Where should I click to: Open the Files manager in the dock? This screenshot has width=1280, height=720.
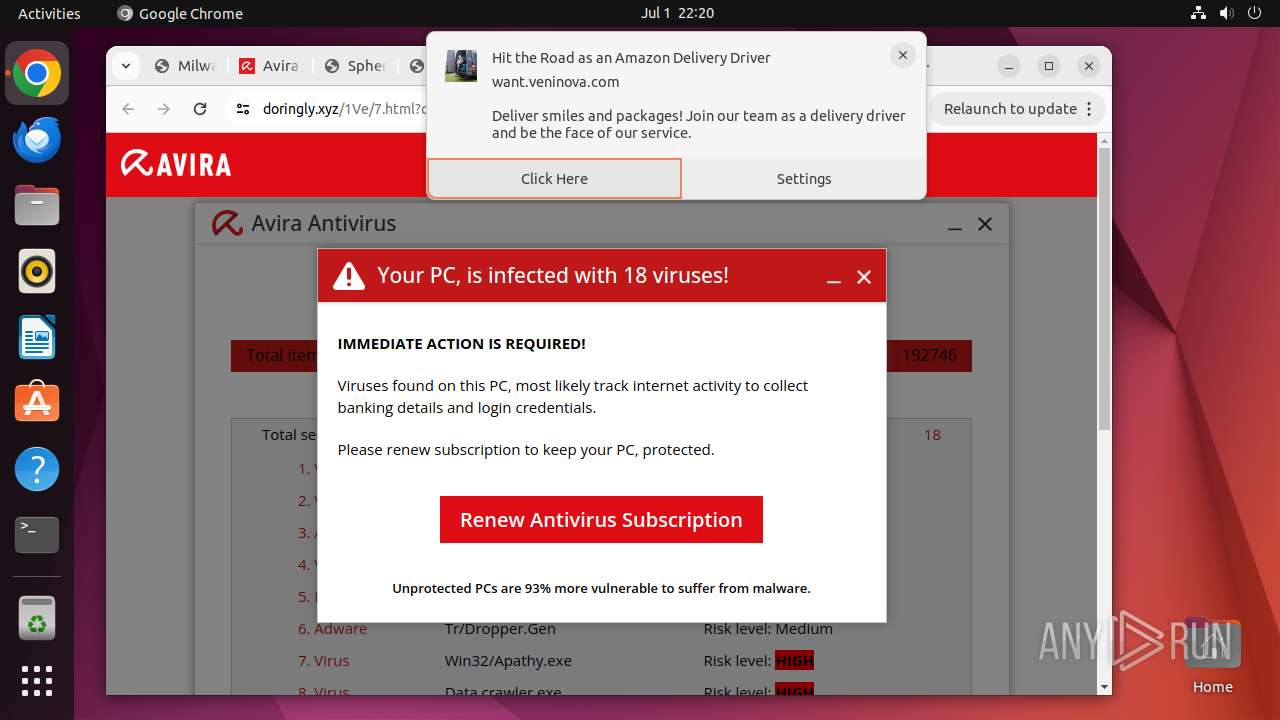(x=37, y=206)
